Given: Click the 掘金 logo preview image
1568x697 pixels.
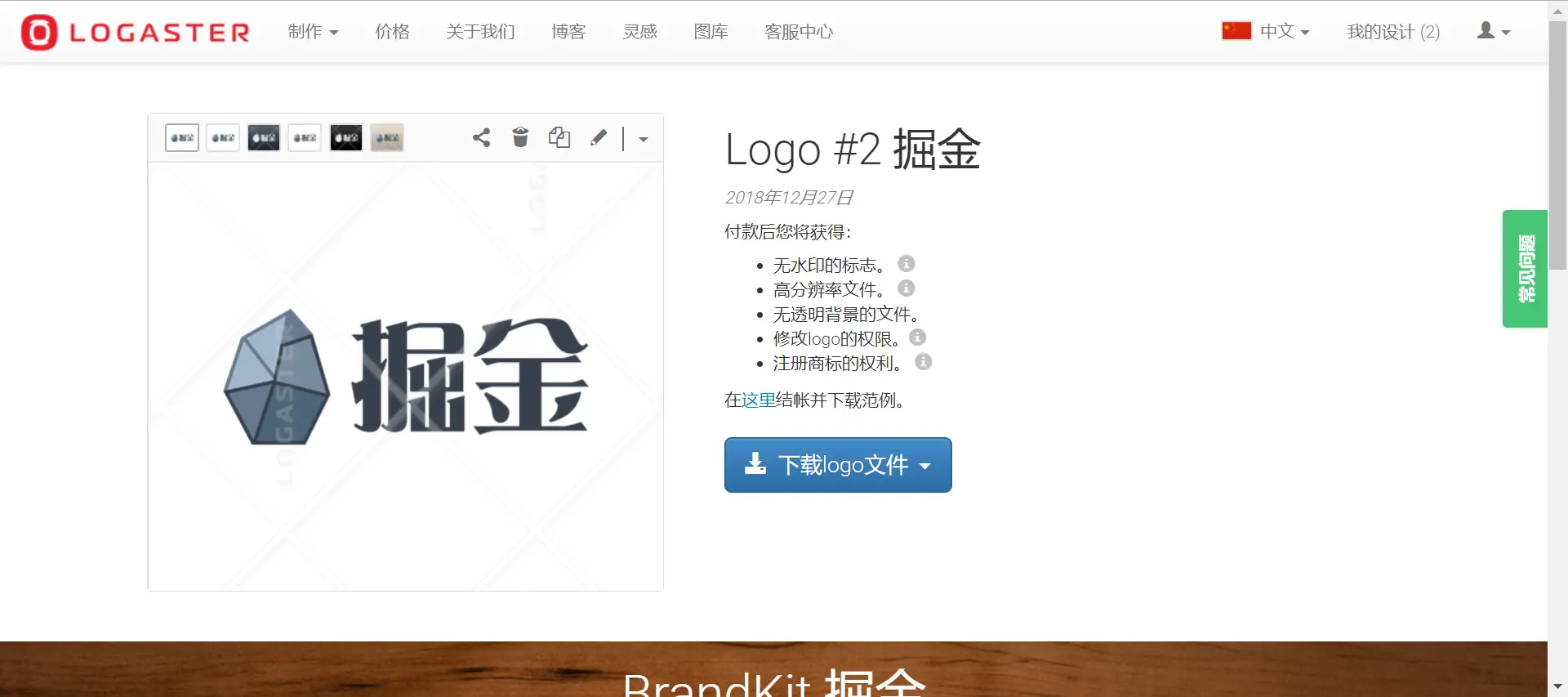Looking at the screenshot, I should pos(406,377).
